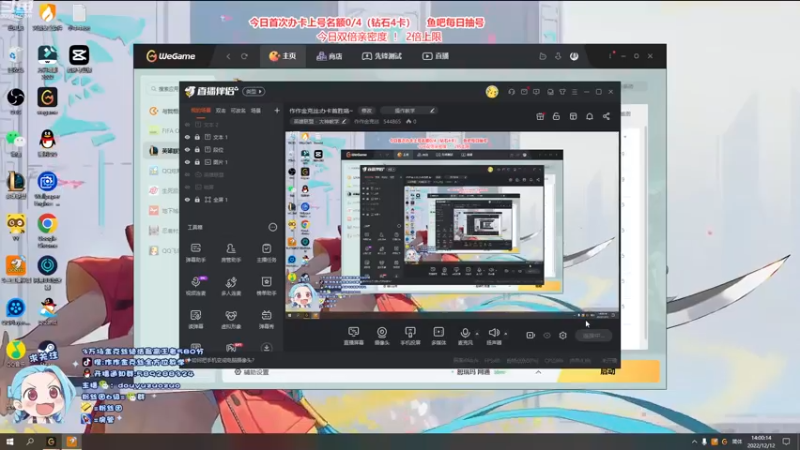The image size is (800, 450).
Task: Add 手机投屏 phone mirroring source
Action: pos(410,336)
